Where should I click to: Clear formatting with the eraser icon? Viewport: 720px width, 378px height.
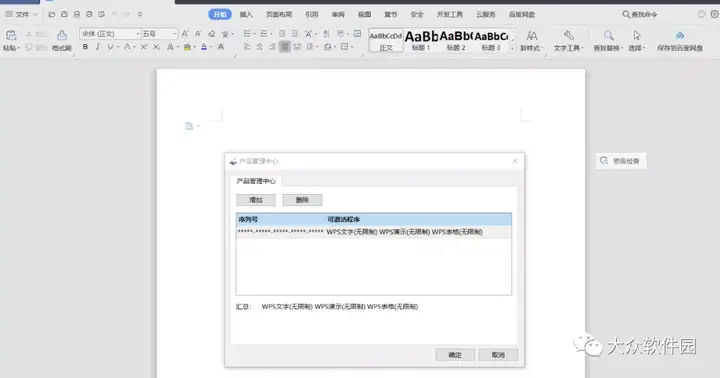point(211,34)
